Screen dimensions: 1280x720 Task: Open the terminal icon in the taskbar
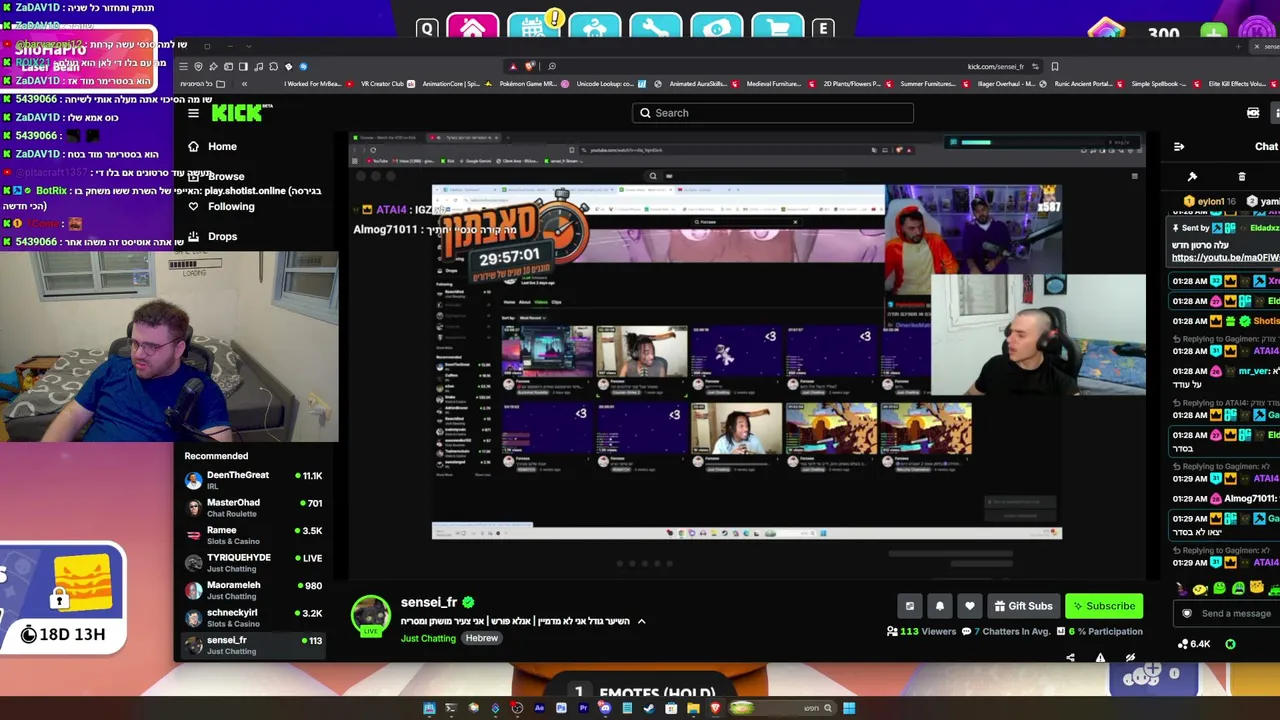coord(451,708)
